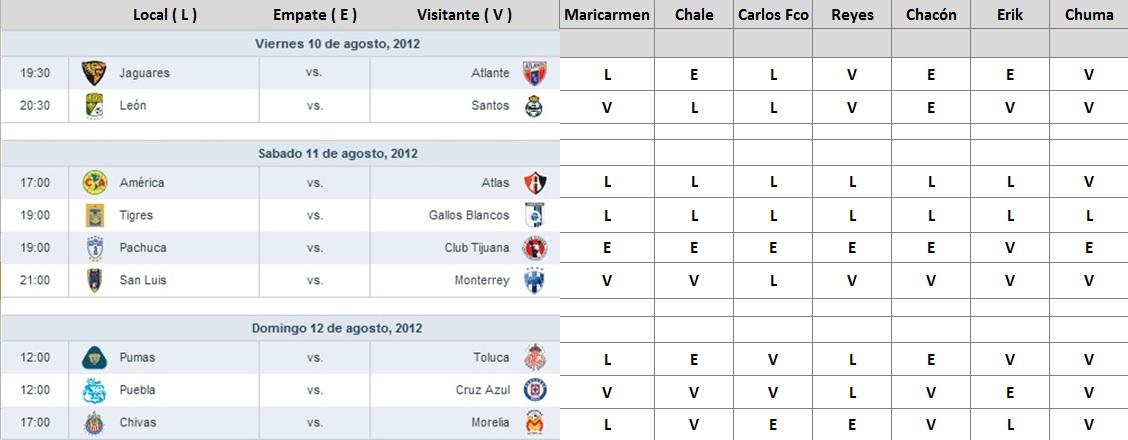
Task: Open the Pachuca team link
Action: point(142,247)
